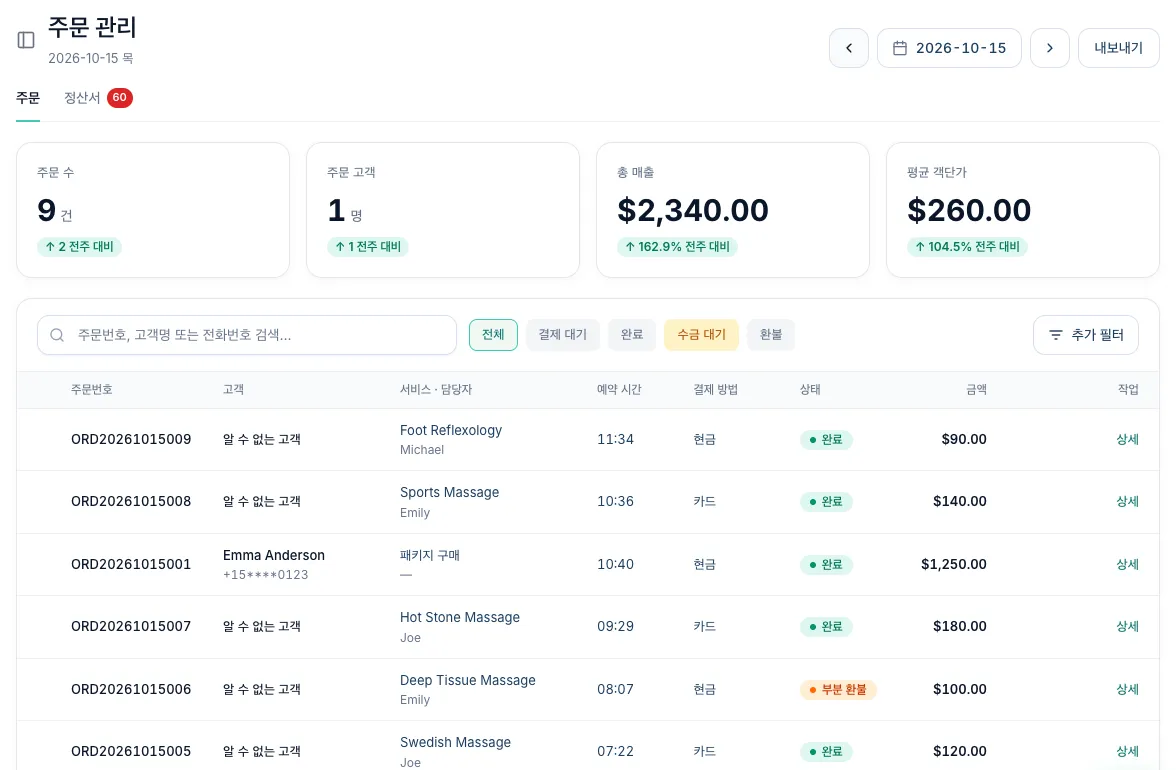Viewport: 1176px width, 770px height.
Task: Click customer name Emma Anderson
Action: pos(274,556)
